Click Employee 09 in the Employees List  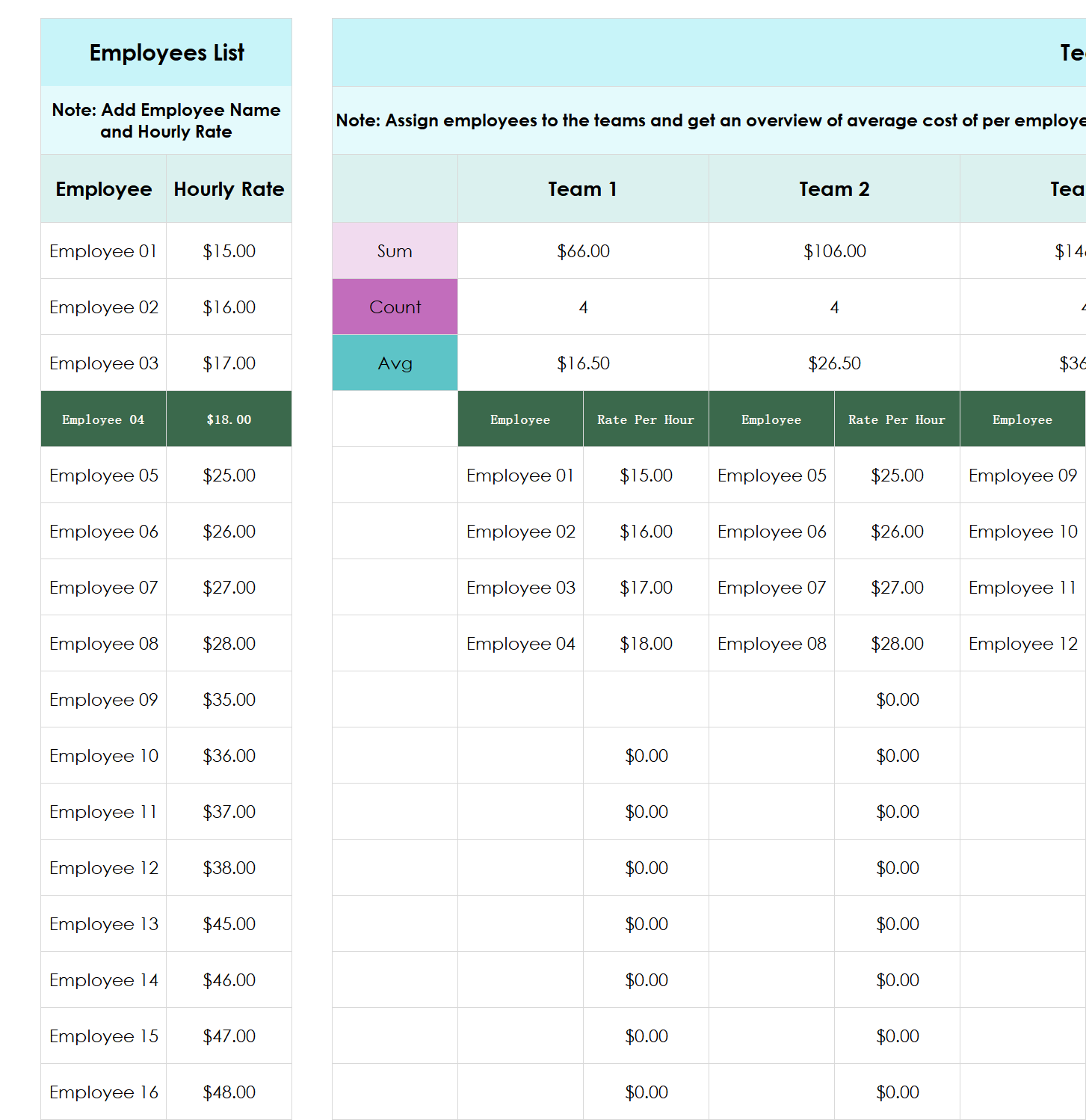coord(103,699)
